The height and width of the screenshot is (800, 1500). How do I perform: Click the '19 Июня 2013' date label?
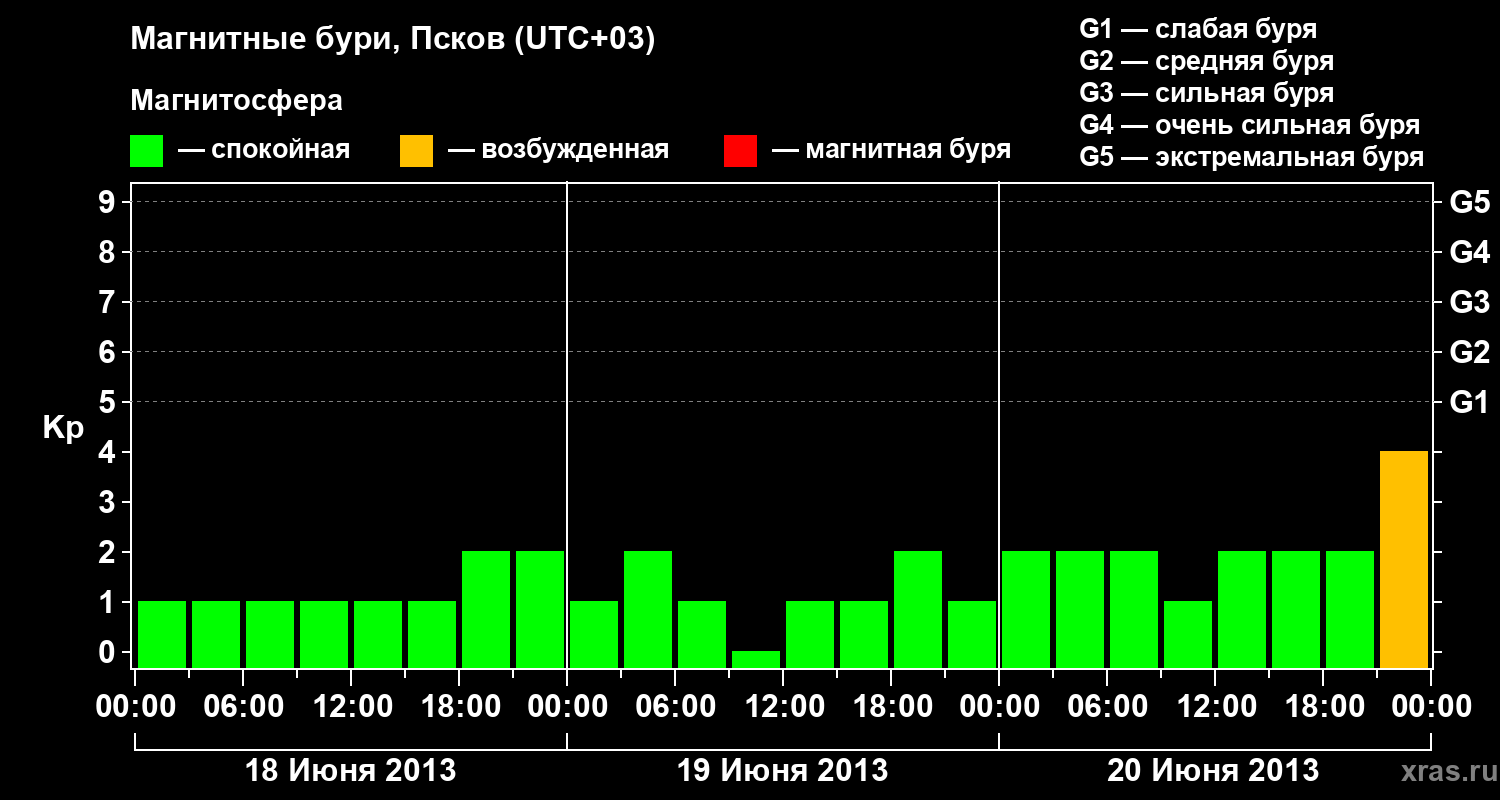783,771
